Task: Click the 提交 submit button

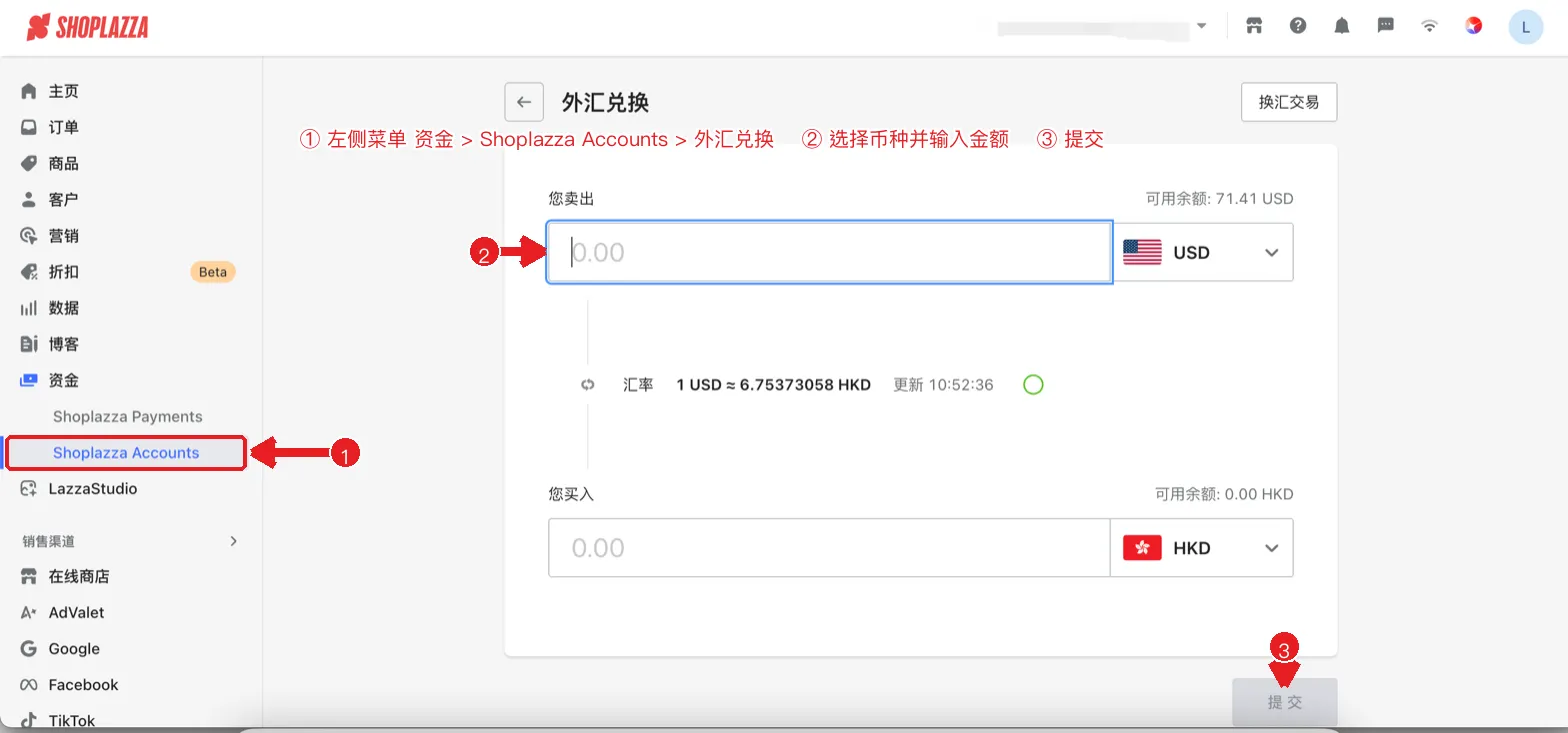Action: (x=1285, y=702)
